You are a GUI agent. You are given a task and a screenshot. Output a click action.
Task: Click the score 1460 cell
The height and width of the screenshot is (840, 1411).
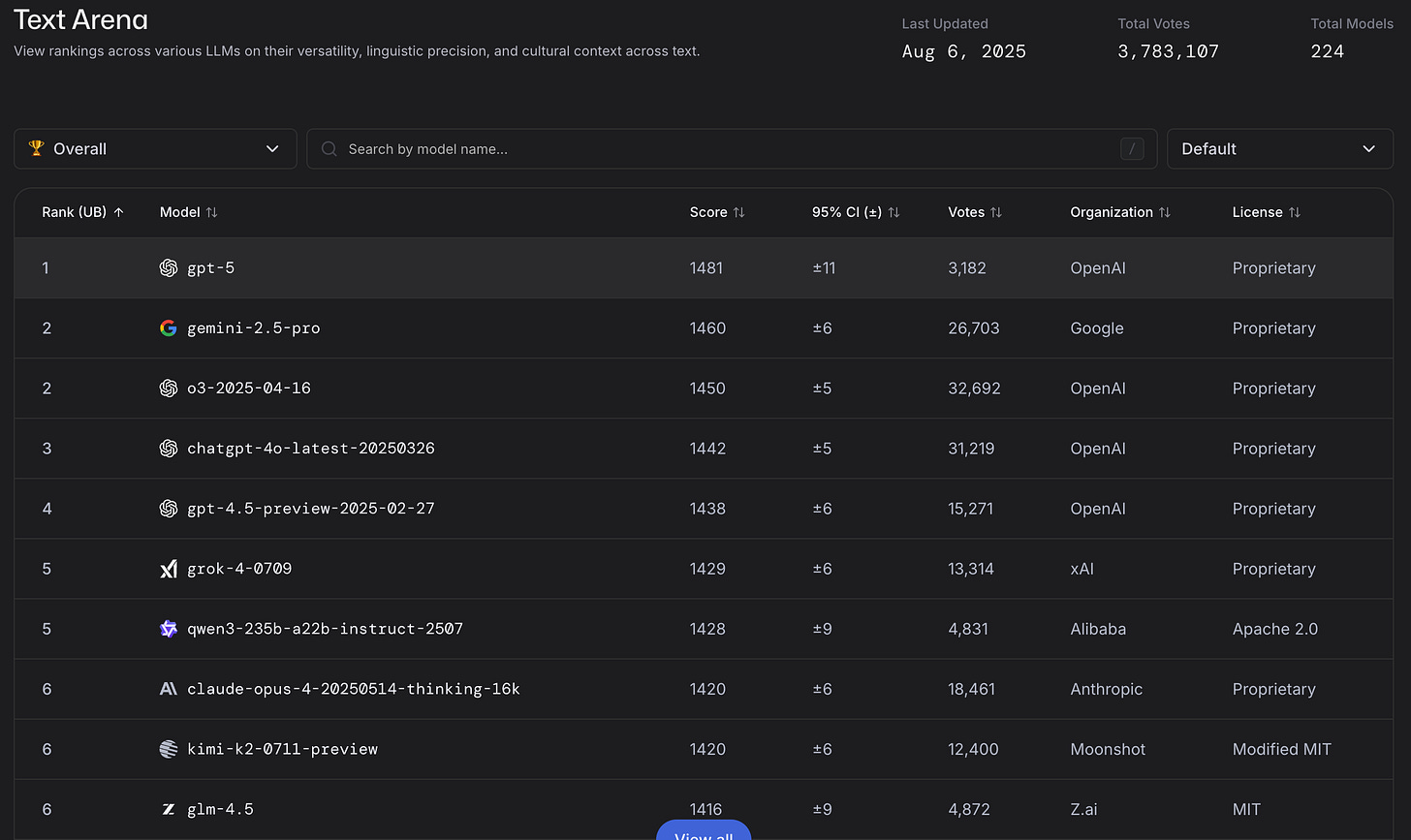click(707, 328)
